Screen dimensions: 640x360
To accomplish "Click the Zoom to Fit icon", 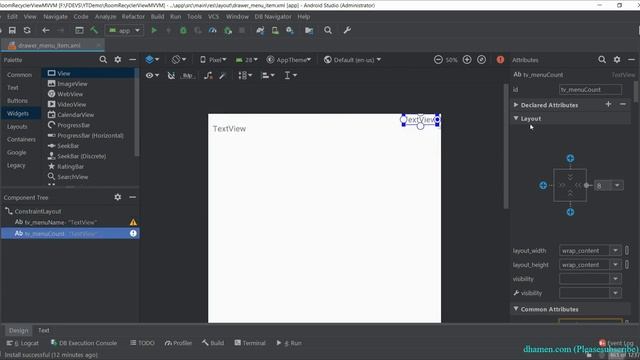I will click(x=482, y=60).
